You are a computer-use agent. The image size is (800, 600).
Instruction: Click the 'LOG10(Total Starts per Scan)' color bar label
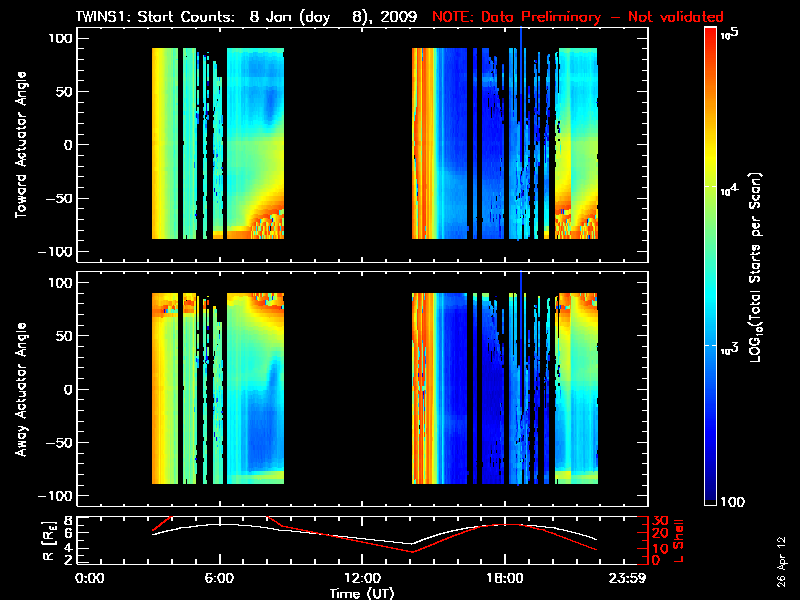tap(758, 267)
